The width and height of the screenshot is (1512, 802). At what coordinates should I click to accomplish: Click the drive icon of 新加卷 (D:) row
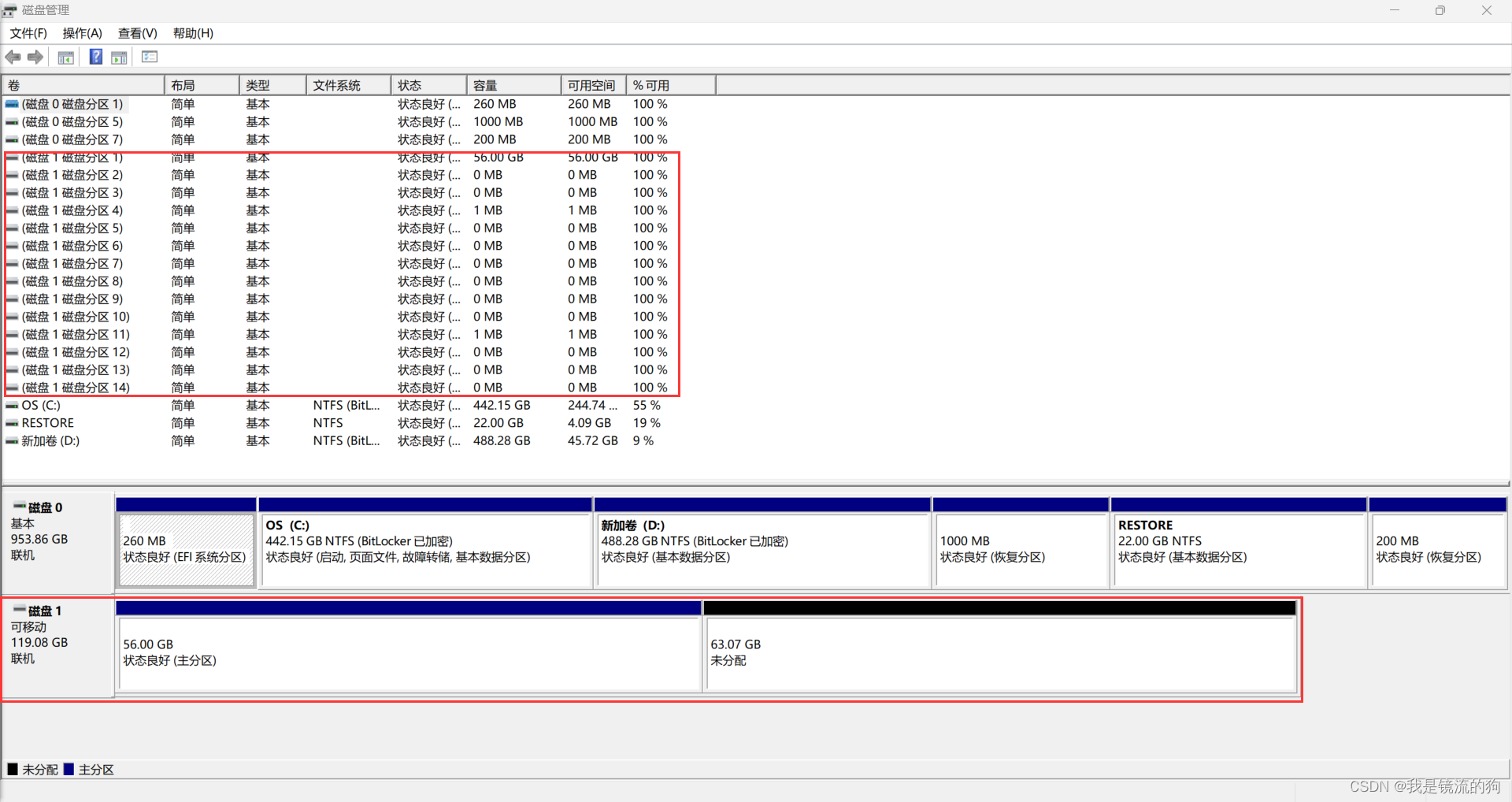tap(12, 441)
